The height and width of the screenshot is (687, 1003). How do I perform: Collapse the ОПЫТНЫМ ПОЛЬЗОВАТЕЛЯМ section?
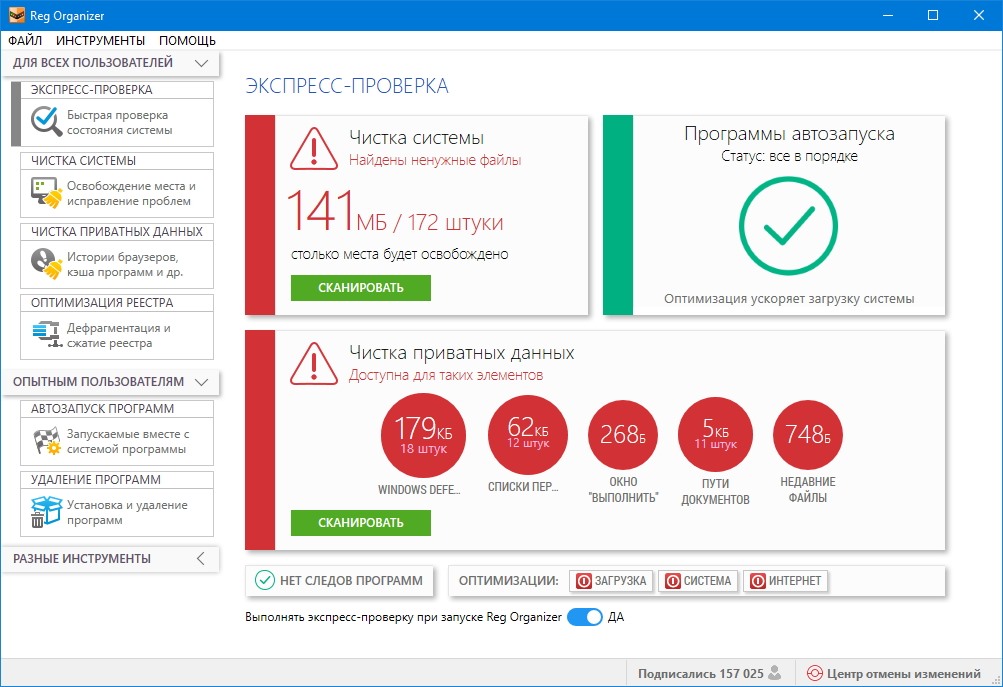pos(202,382)
